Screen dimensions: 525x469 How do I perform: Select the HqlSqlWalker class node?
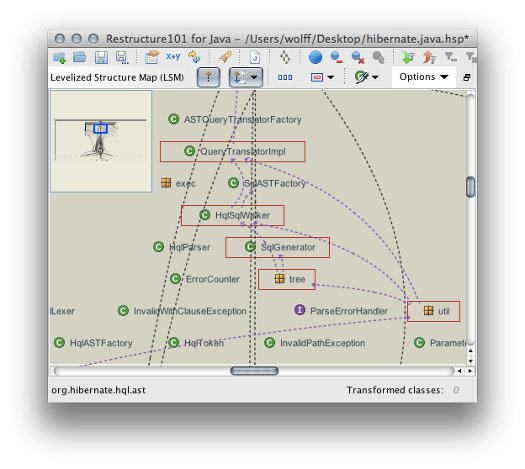233,215
